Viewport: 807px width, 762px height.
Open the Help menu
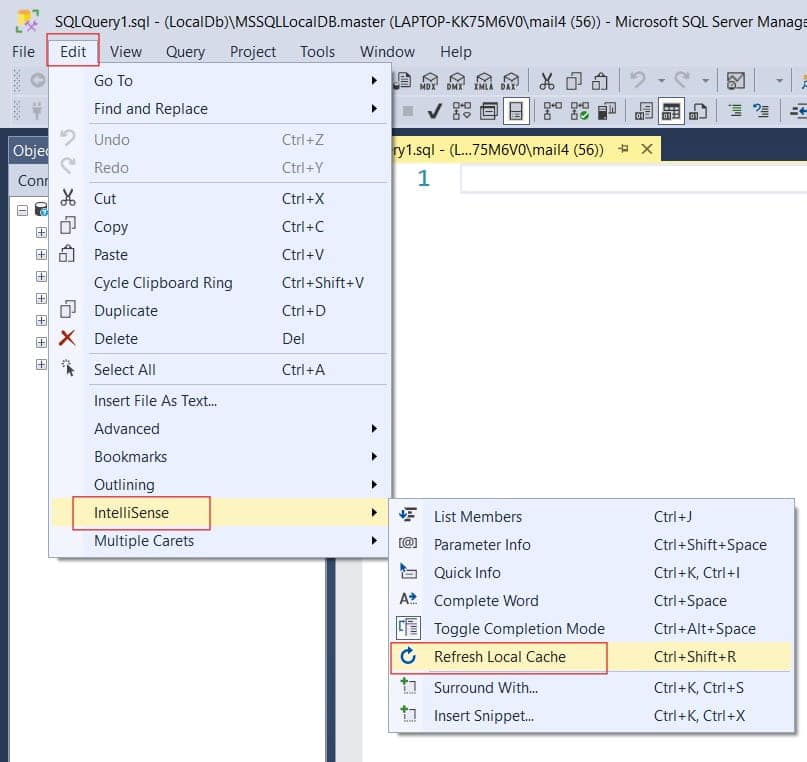click(455, 51)
